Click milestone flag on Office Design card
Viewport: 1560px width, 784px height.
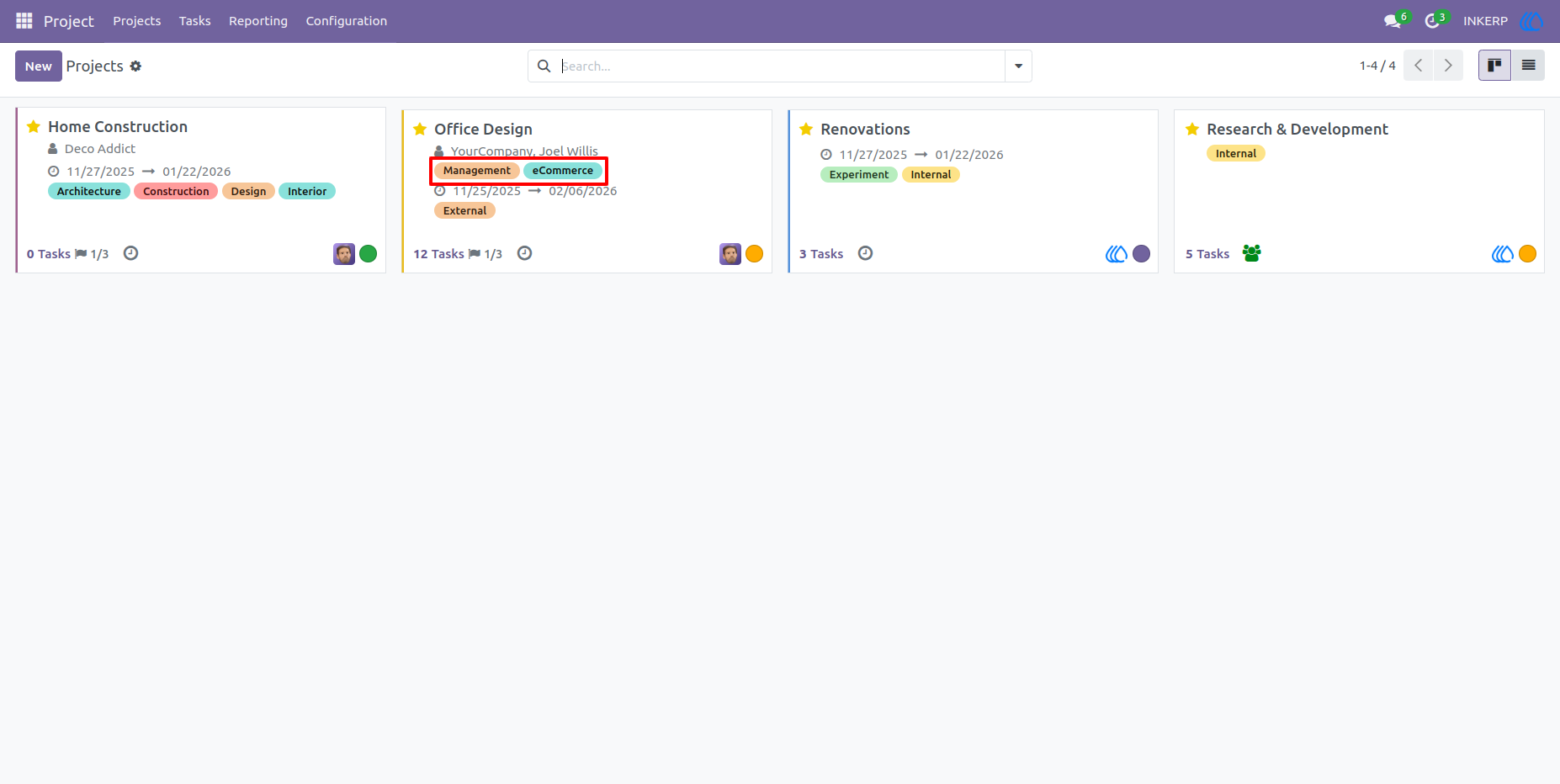475,254
